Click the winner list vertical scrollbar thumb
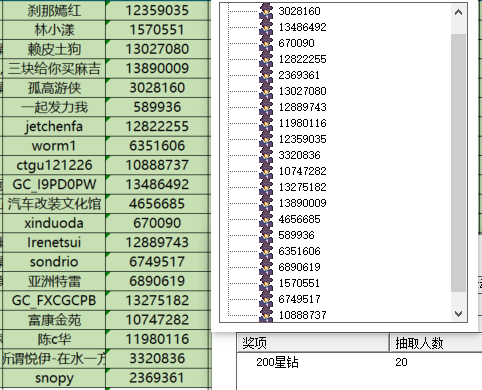482x390 pixels. coord(459,163)
